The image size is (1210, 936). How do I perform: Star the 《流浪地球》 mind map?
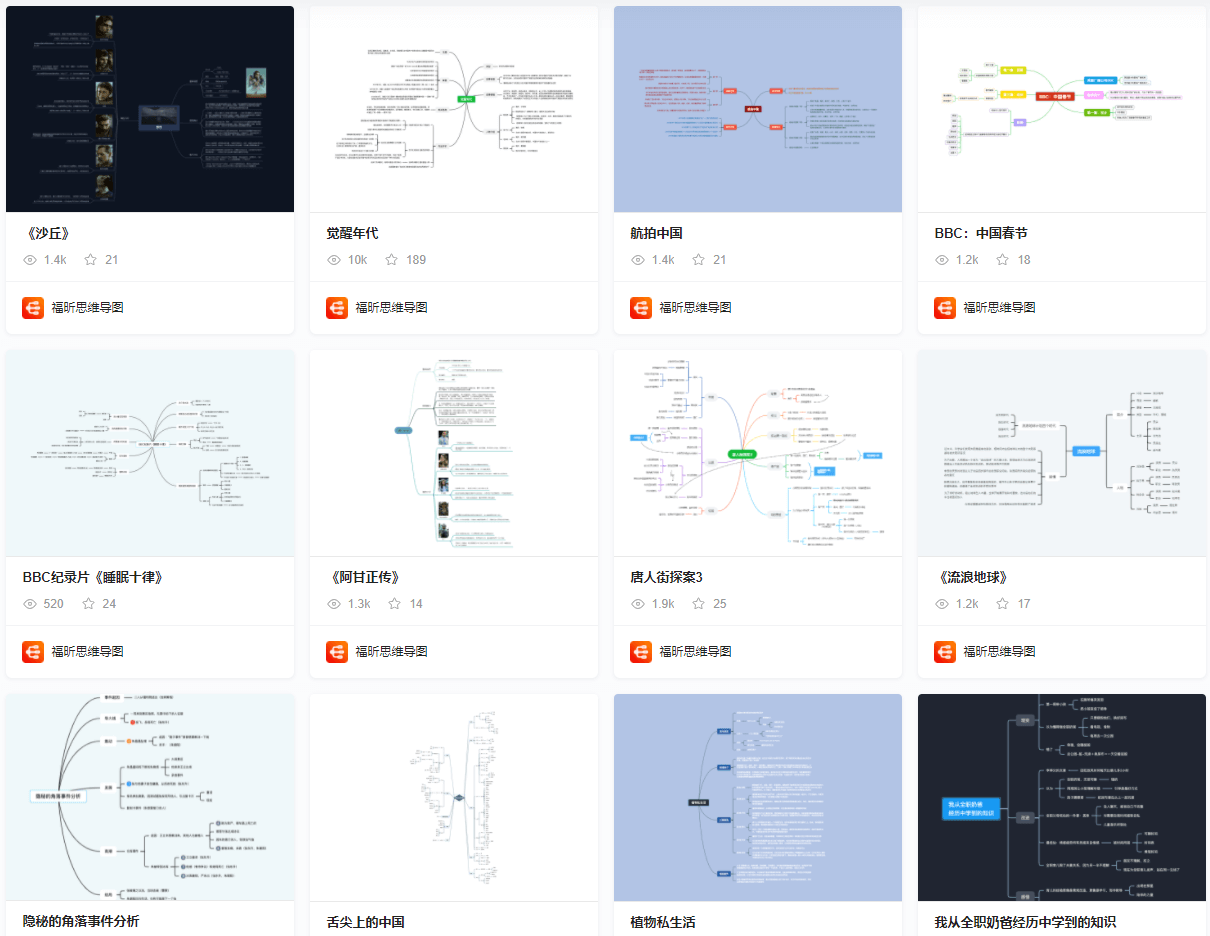click(1002, 604)
